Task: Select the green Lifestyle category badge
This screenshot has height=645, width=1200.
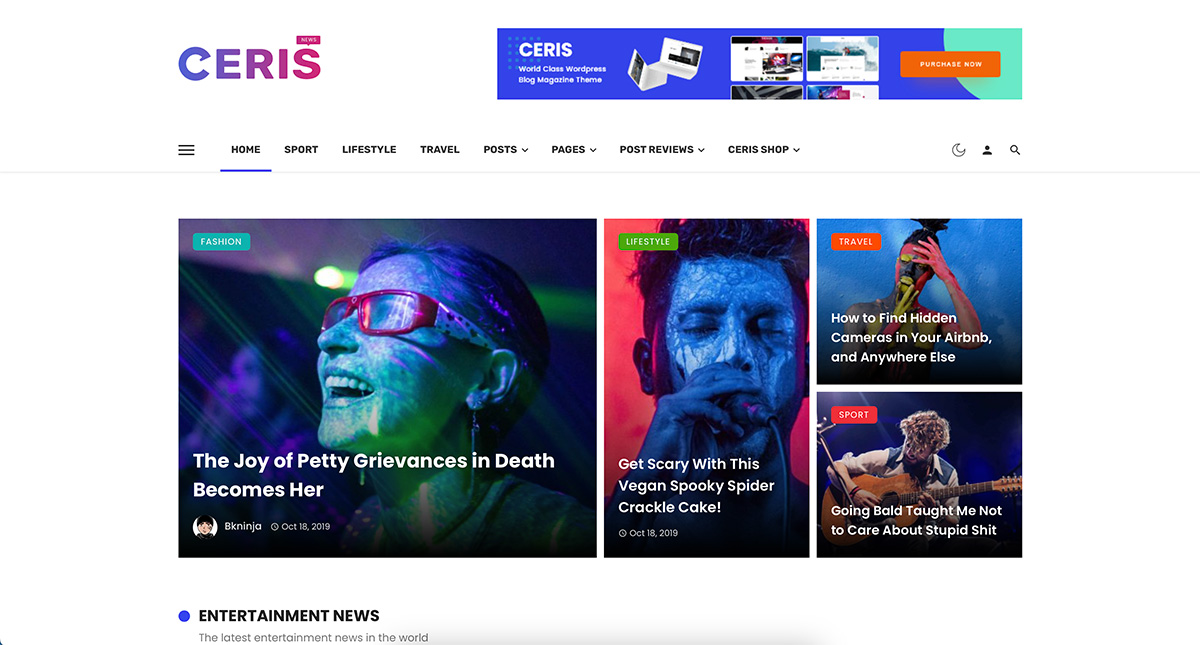Action: pos(648,242)
